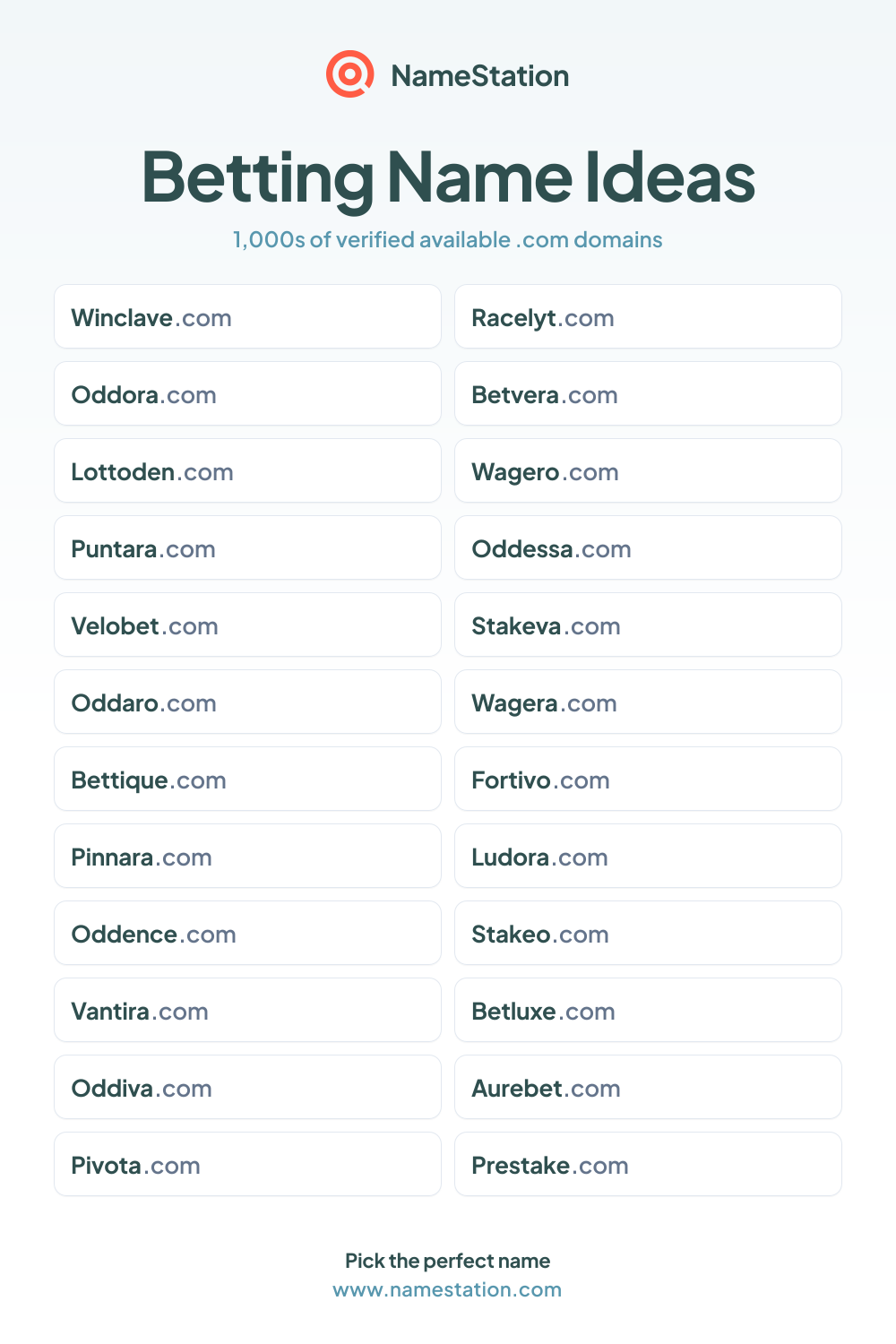
Task: Choose the Ludora.com name
Action: [648, 856]
